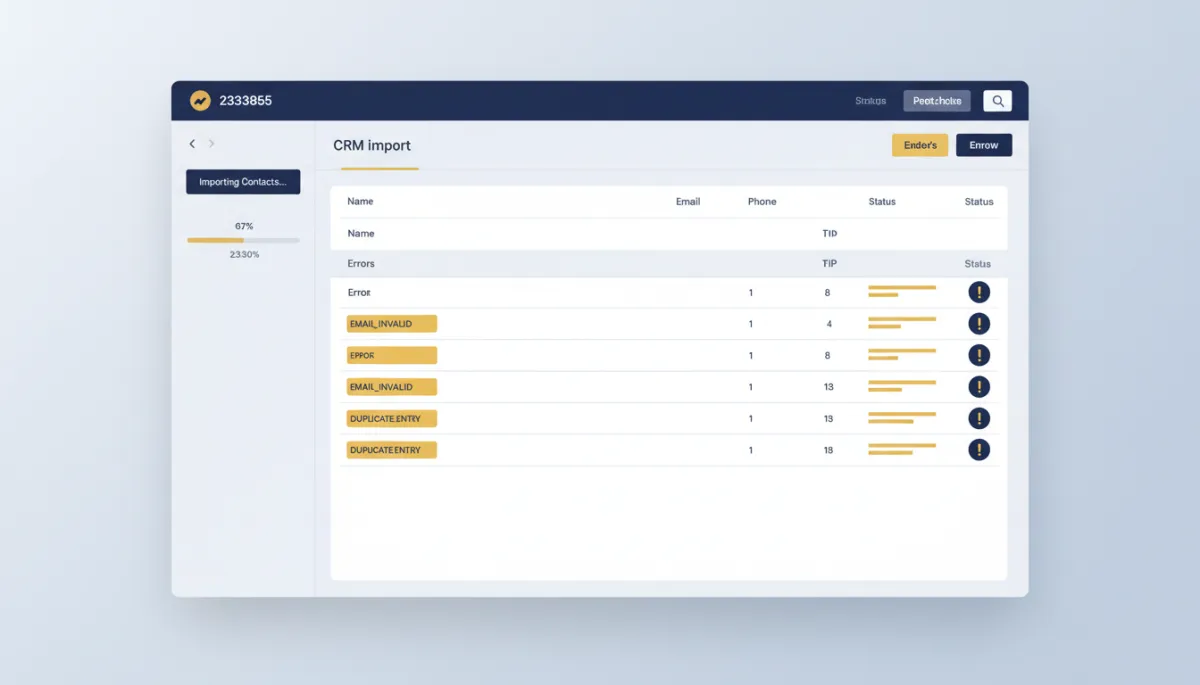
Task: Select the Error row label
Action: coord(359,293)
